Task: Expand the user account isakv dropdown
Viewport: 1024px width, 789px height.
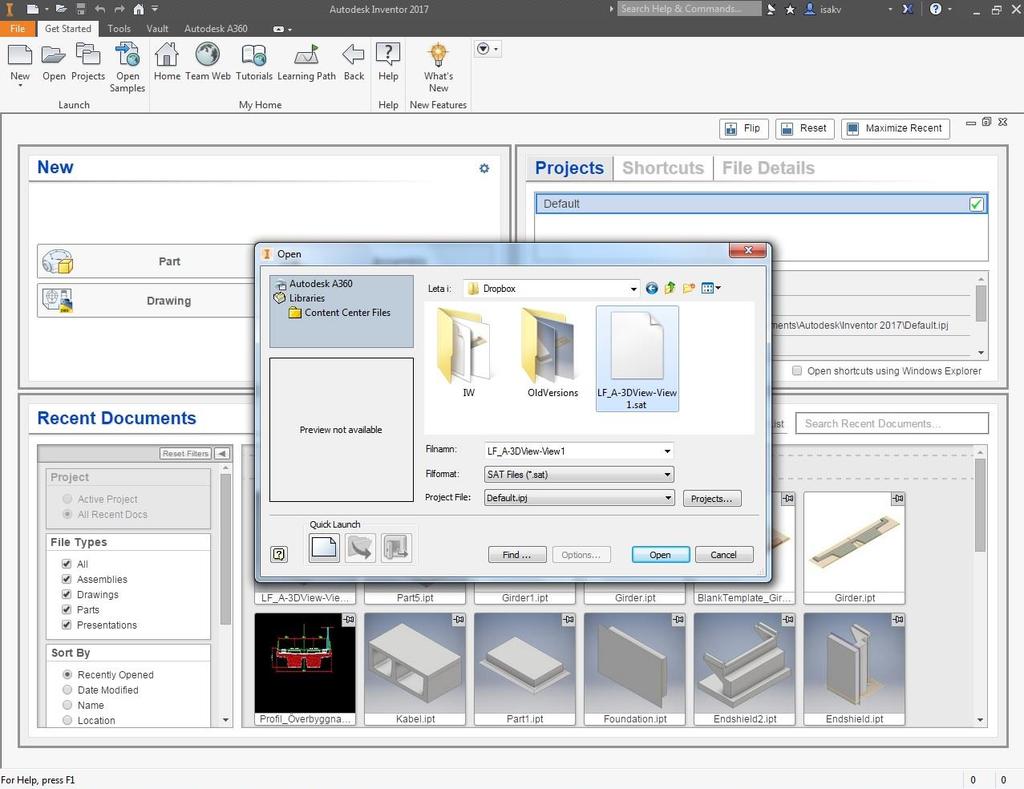Action: coord(889,10)
